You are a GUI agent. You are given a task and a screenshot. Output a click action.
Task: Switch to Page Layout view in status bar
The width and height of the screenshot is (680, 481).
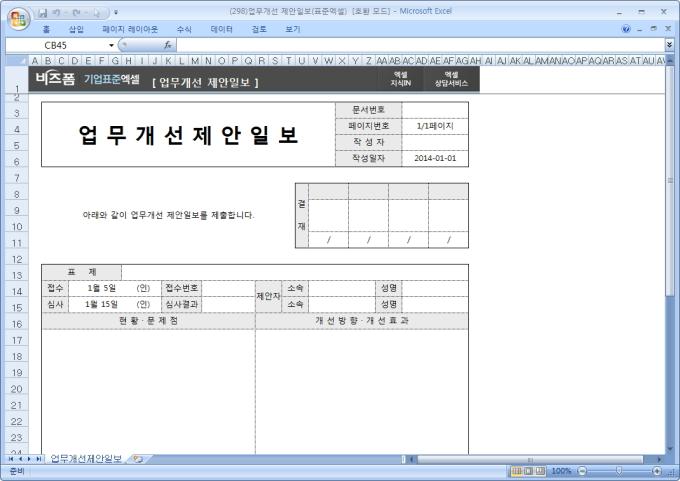528,471
